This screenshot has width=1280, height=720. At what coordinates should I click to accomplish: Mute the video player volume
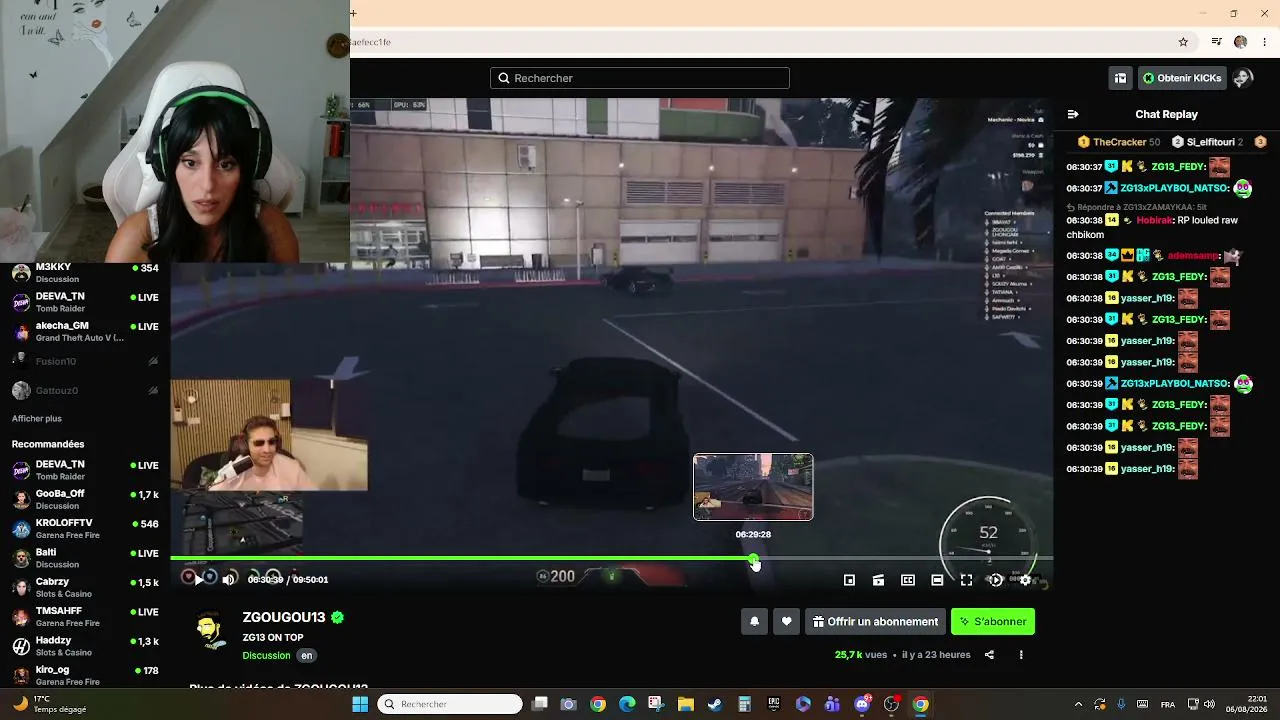(x=229, y=579)
